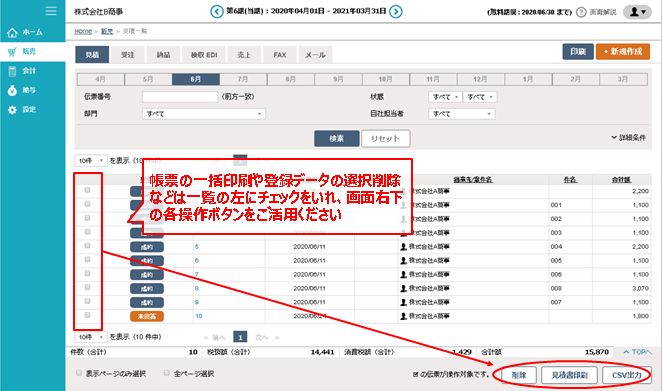Go to ホーム via house icon
Image resolution: width=662 pixels, height=391 pixels.
(12, 33)
